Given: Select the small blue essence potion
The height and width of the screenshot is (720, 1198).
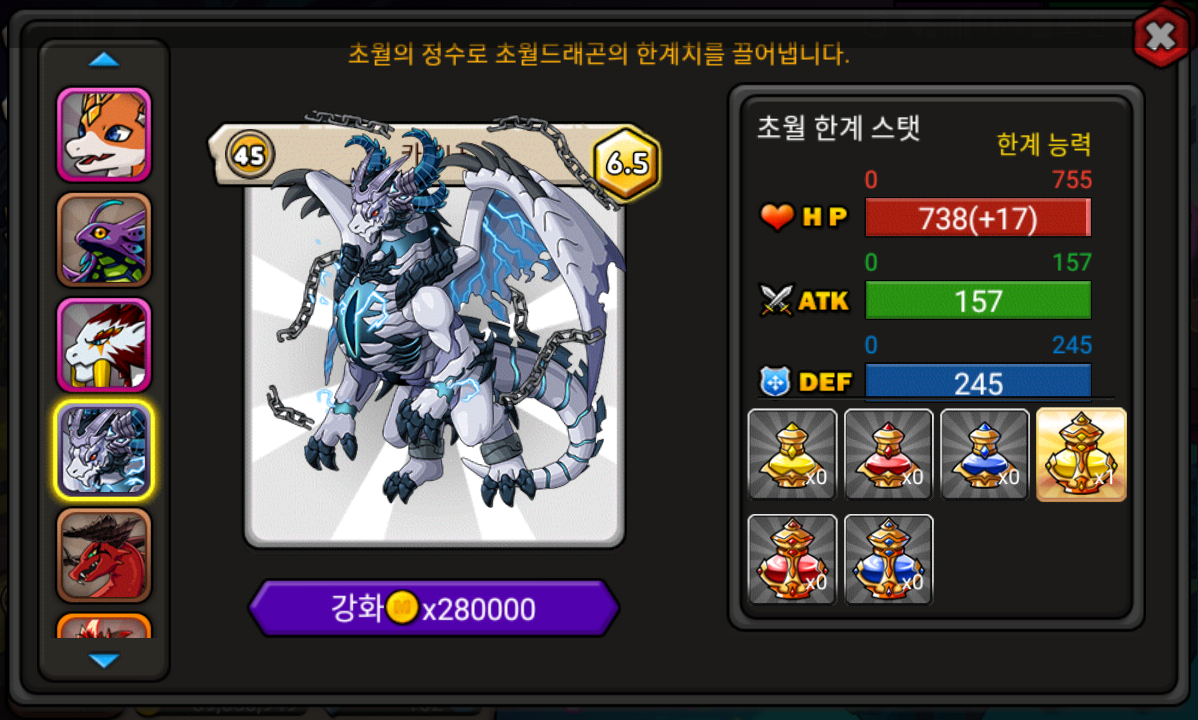Looking at the screenshot, I should pos(985,454).
